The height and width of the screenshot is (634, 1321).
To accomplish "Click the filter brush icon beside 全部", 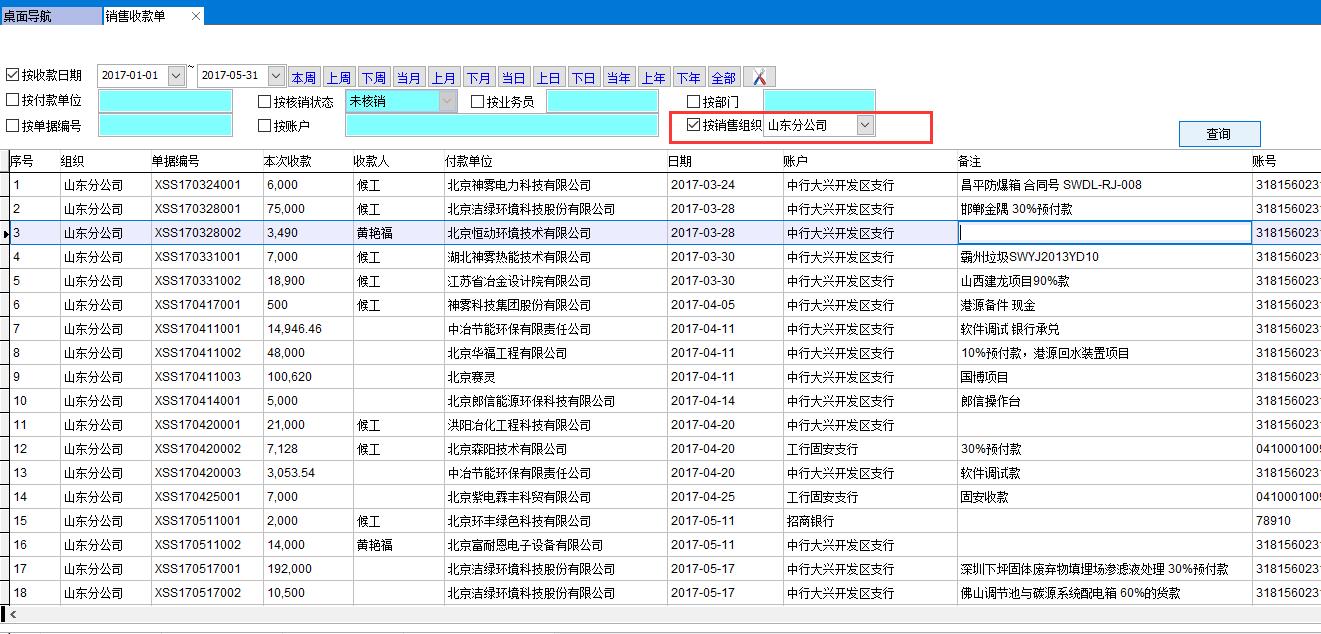I will tap(757, 76).
